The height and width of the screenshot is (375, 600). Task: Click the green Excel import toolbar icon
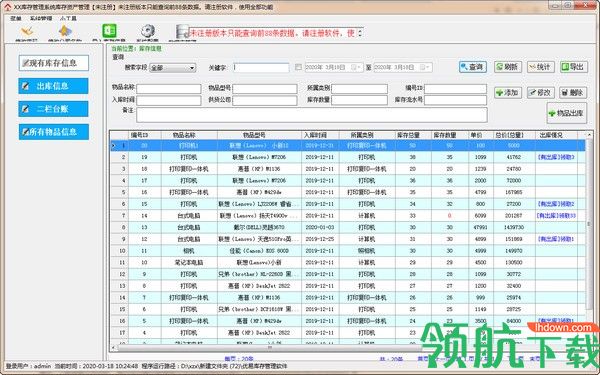click(109, 31)
